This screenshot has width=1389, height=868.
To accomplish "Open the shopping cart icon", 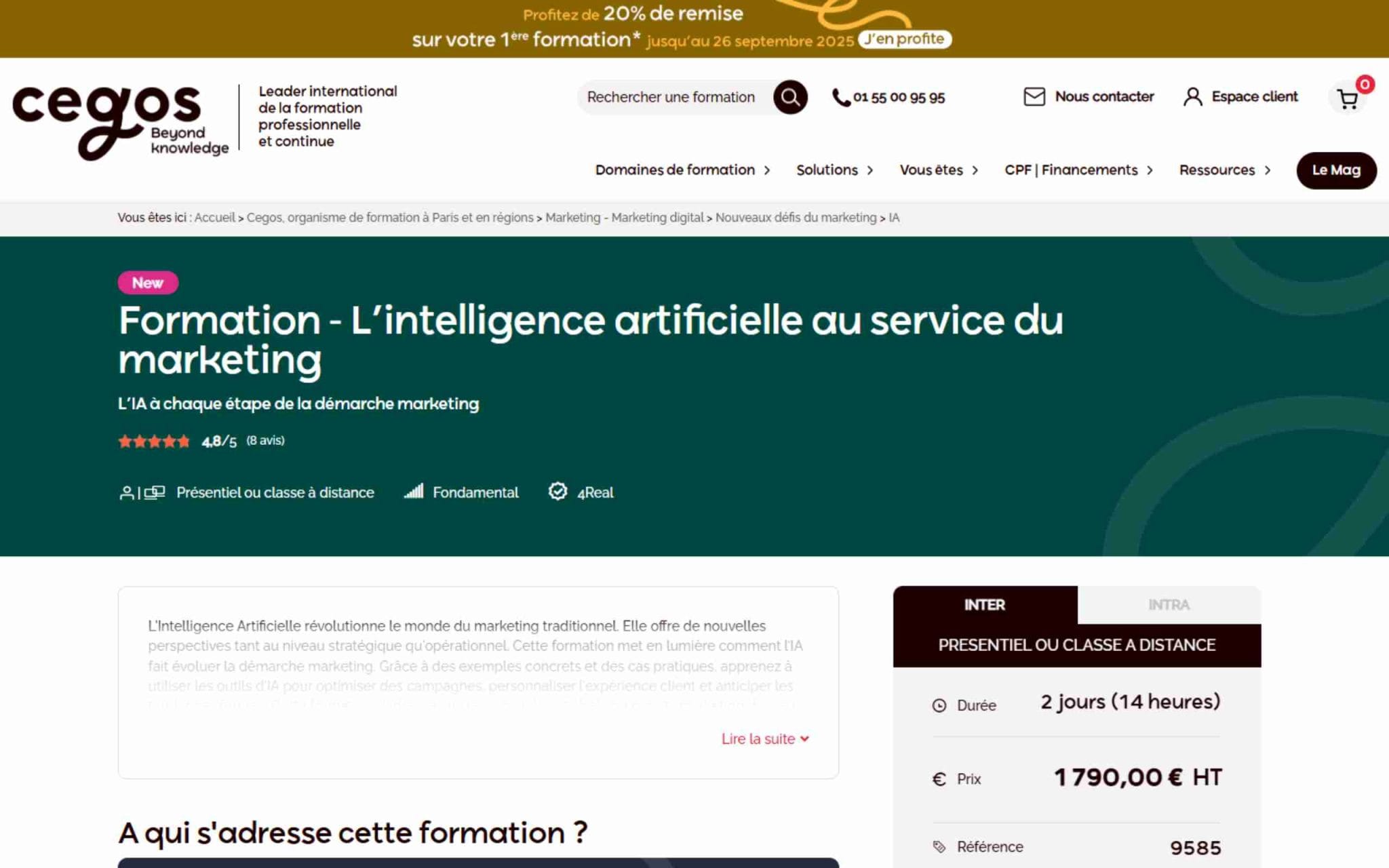I will pos(1348,100).
